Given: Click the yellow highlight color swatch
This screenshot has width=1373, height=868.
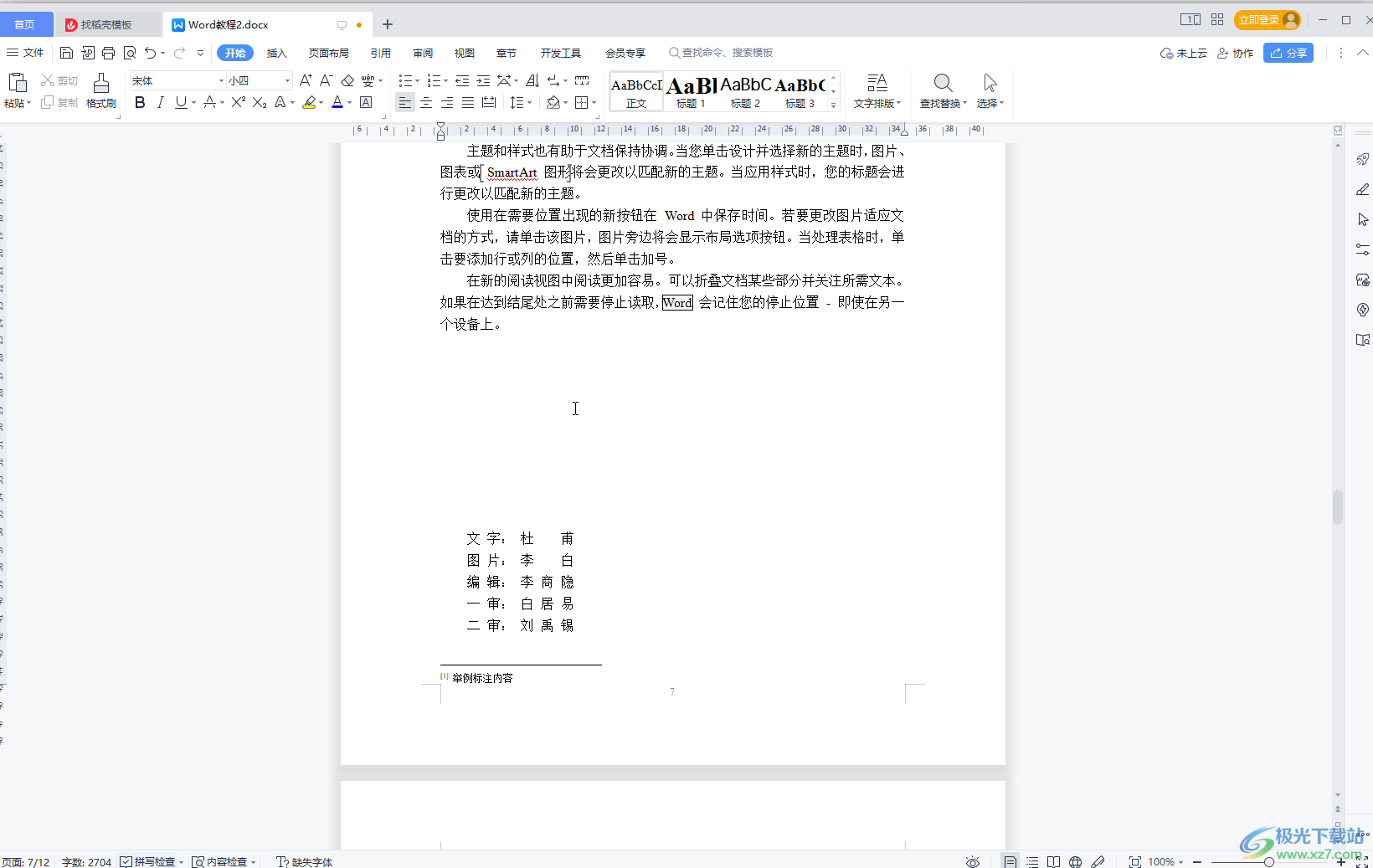Looking at the screenshot, I should pyautogui.click(x=309, y=102).
